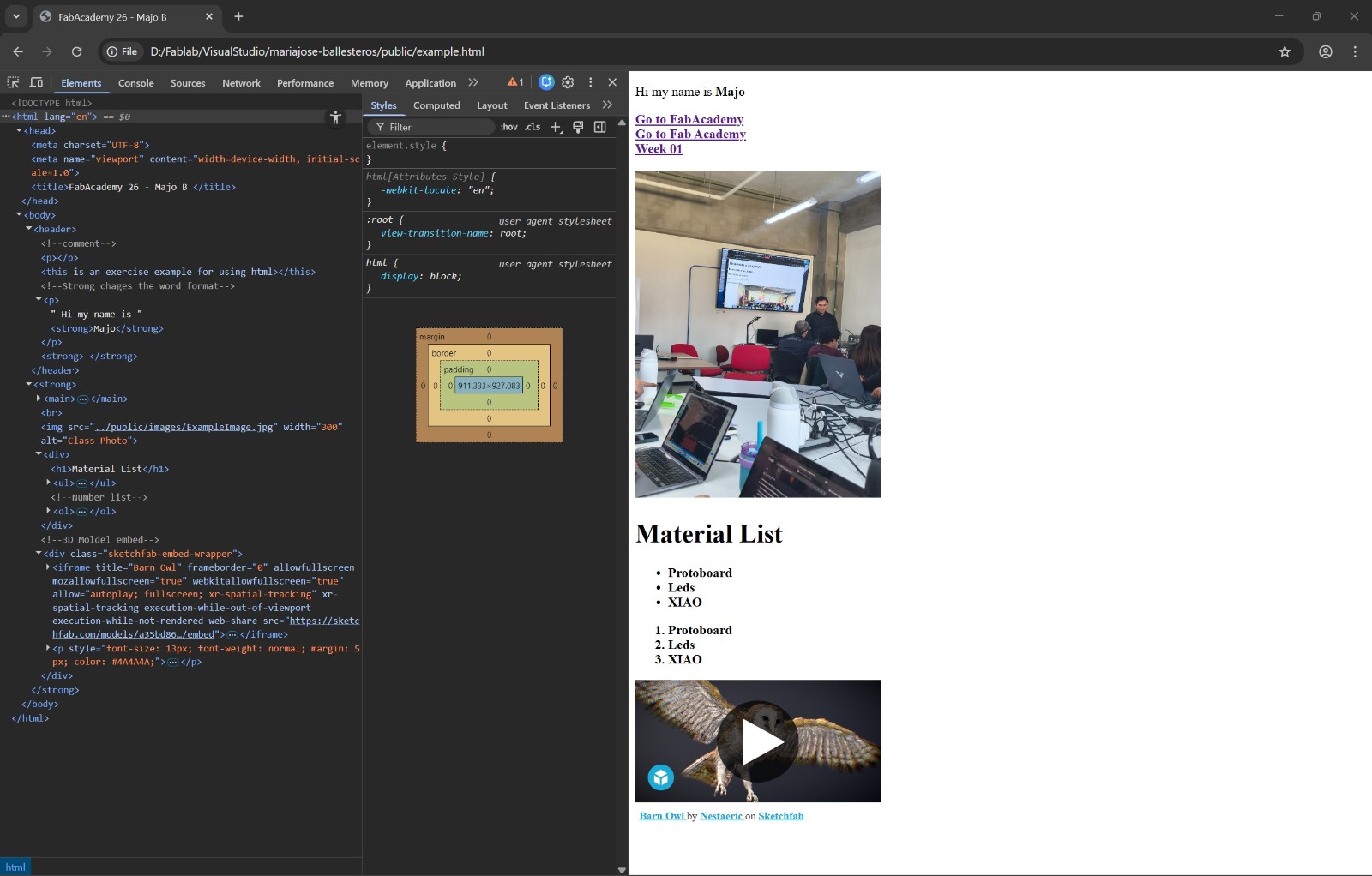This screenshot has height=876, width=1372.
Task: Open the Sketchfab caption link
Action: tap(780, 816)
